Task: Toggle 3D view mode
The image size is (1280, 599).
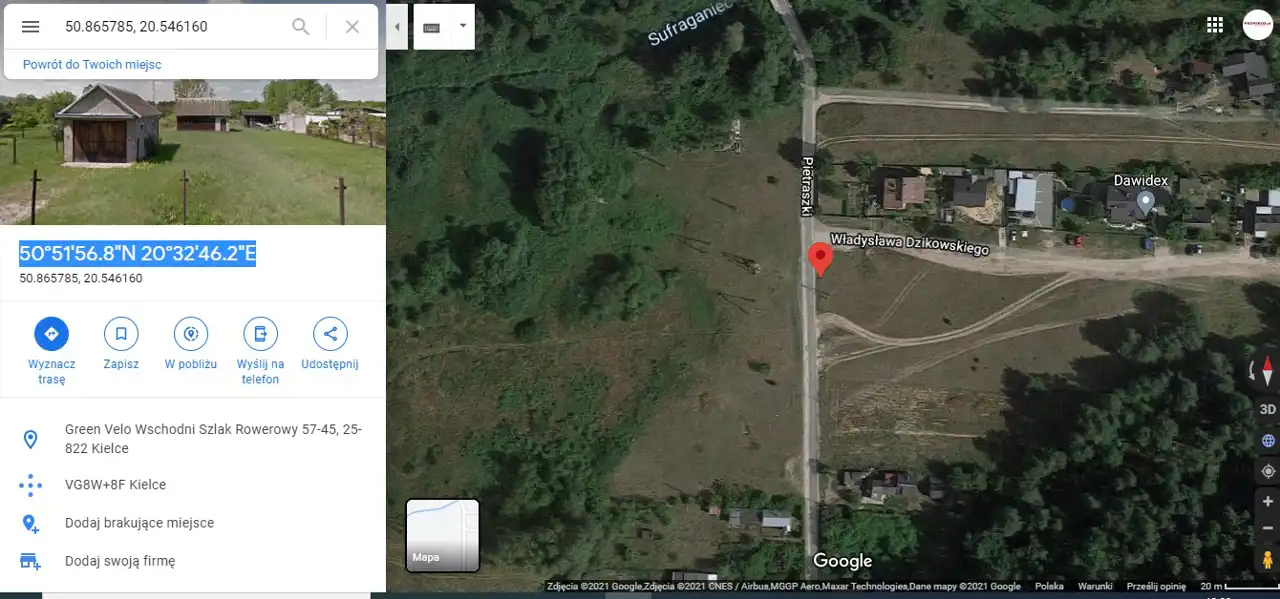Action: click(x=1267, y=409)
